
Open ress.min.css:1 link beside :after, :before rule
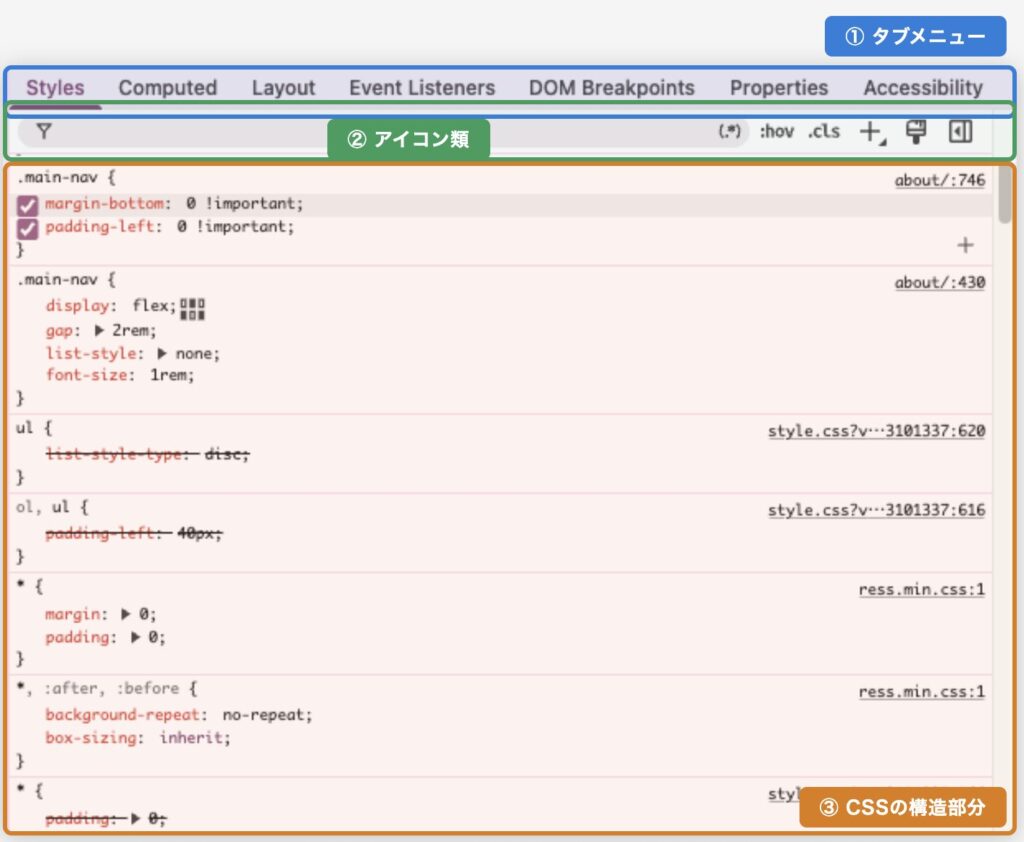coord(921,692)
